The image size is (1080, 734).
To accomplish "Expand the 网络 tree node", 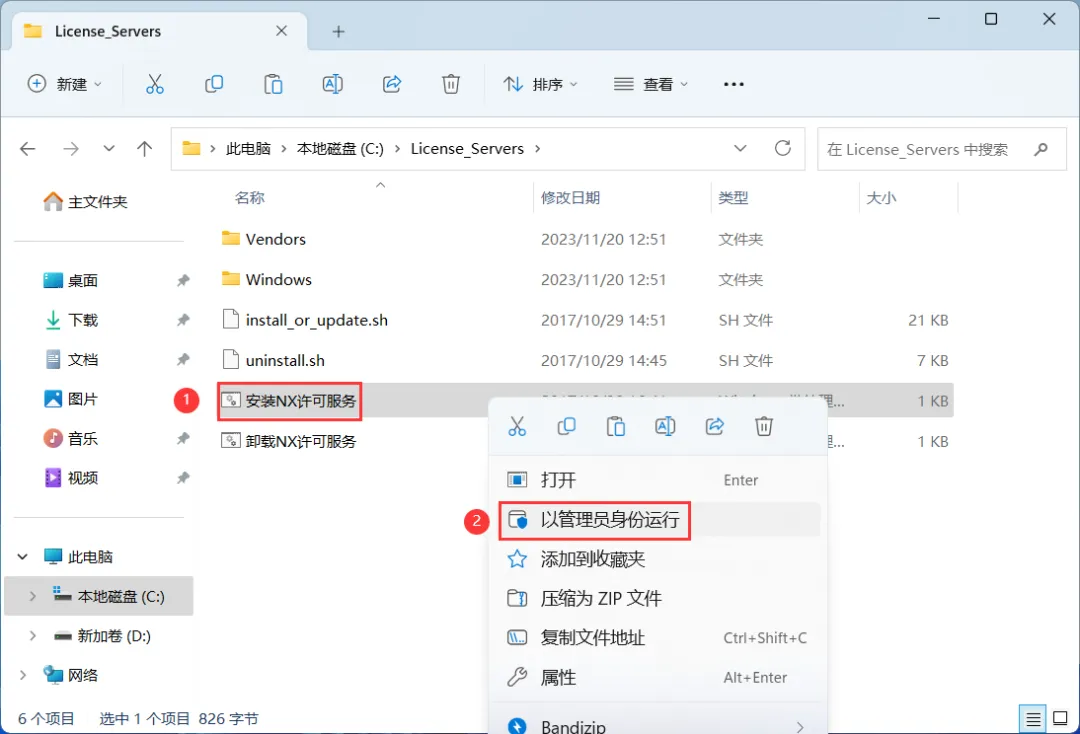I will (x=23, y=675).
